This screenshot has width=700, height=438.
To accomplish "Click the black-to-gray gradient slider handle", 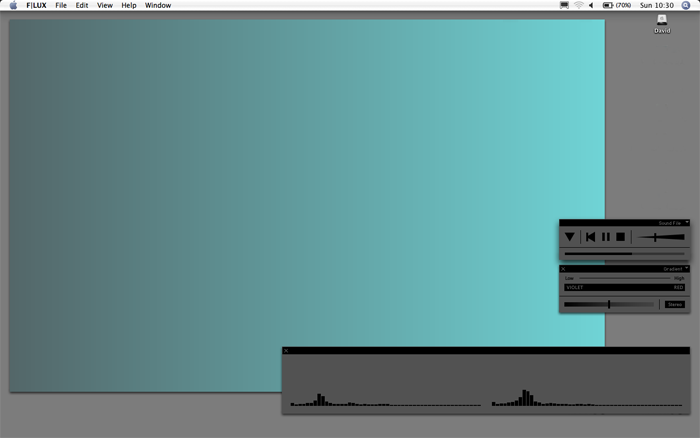I will point(609,304).
